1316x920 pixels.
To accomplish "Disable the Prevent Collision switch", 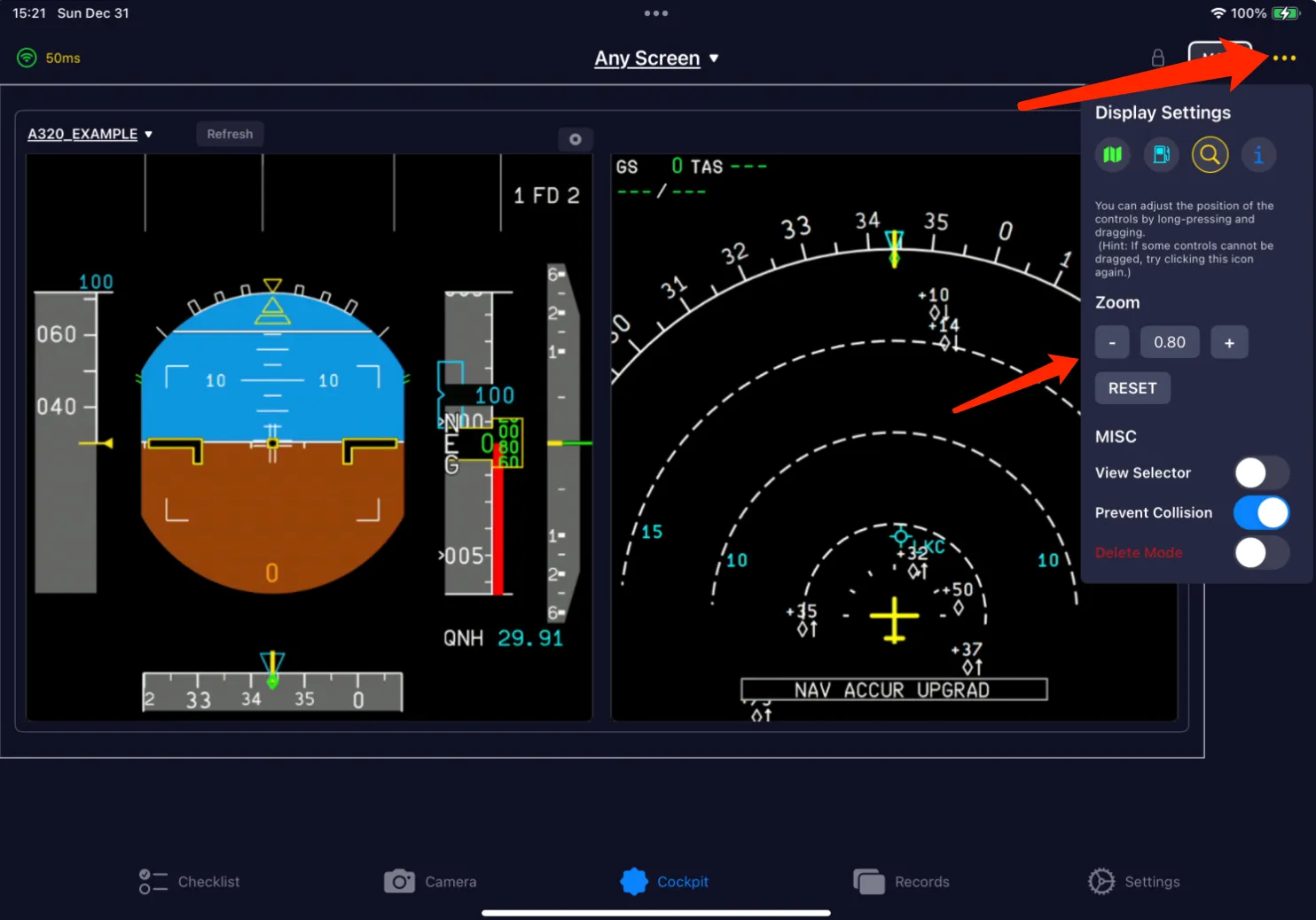I will pos(1261,513).
